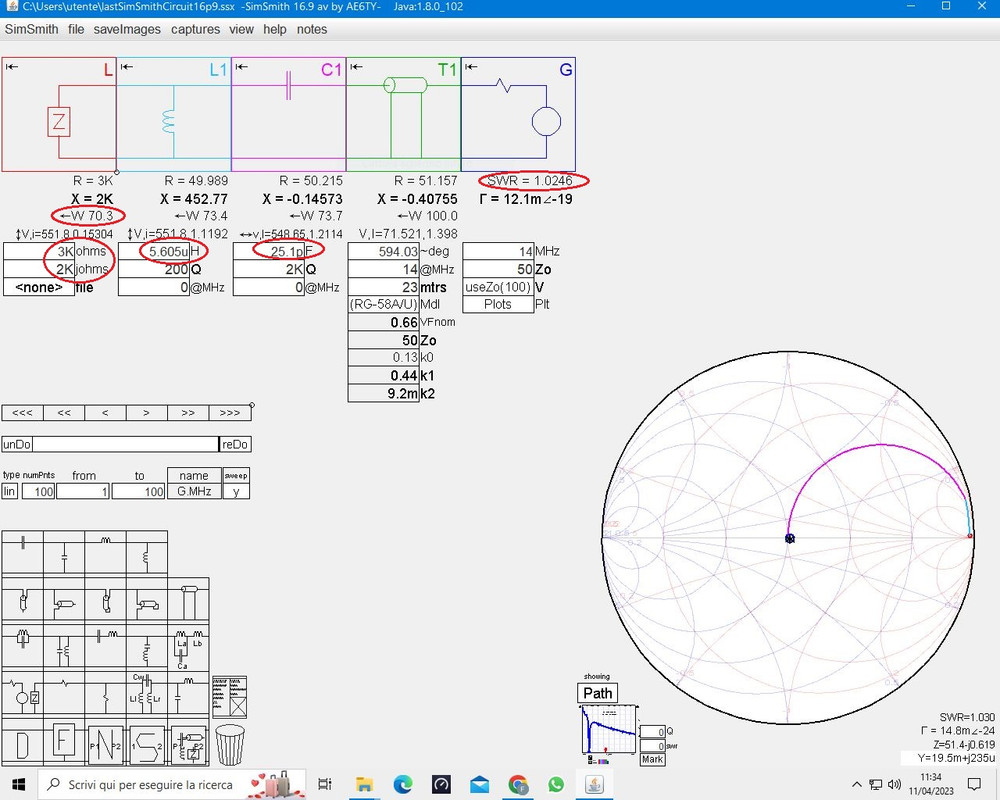Click the >>> navigation button
The height and width of the screenshot is (800, 1000).
[230, 413]
